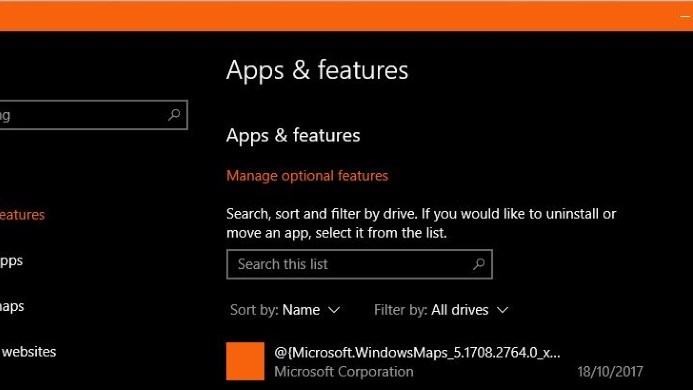
Task: Minimize the Settings window
Action: [x=685, y=16]
